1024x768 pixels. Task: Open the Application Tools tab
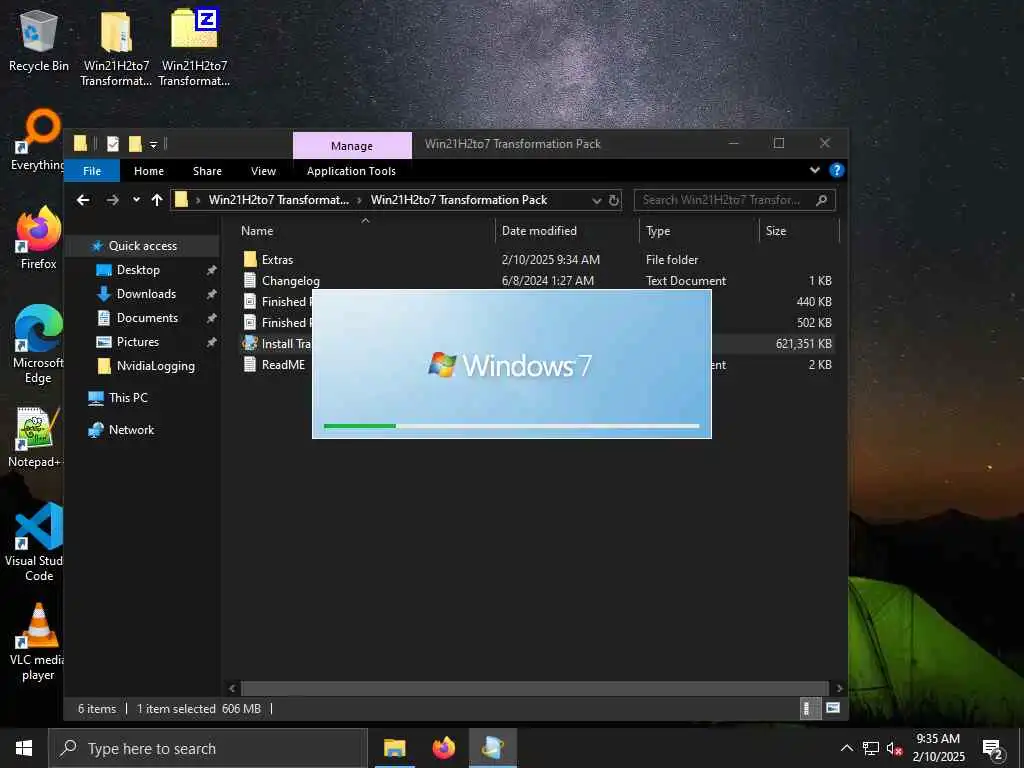[351, 171]
